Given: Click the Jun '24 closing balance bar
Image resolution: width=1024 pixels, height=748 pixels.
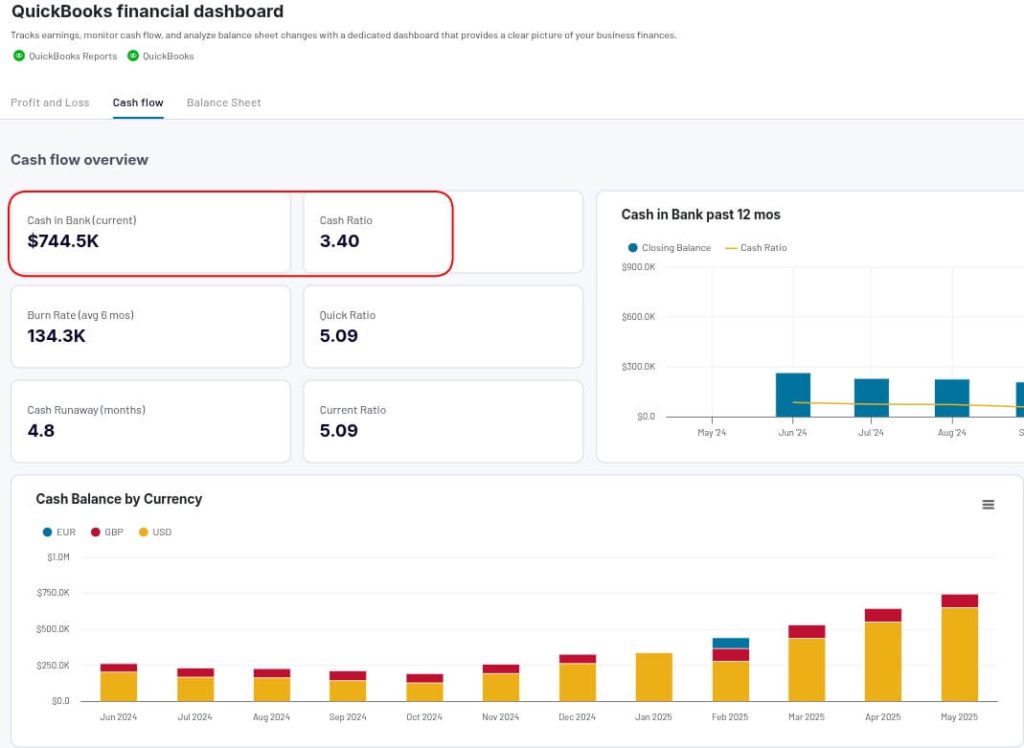Looking at the screenshot, I should (x=793, y=395).
